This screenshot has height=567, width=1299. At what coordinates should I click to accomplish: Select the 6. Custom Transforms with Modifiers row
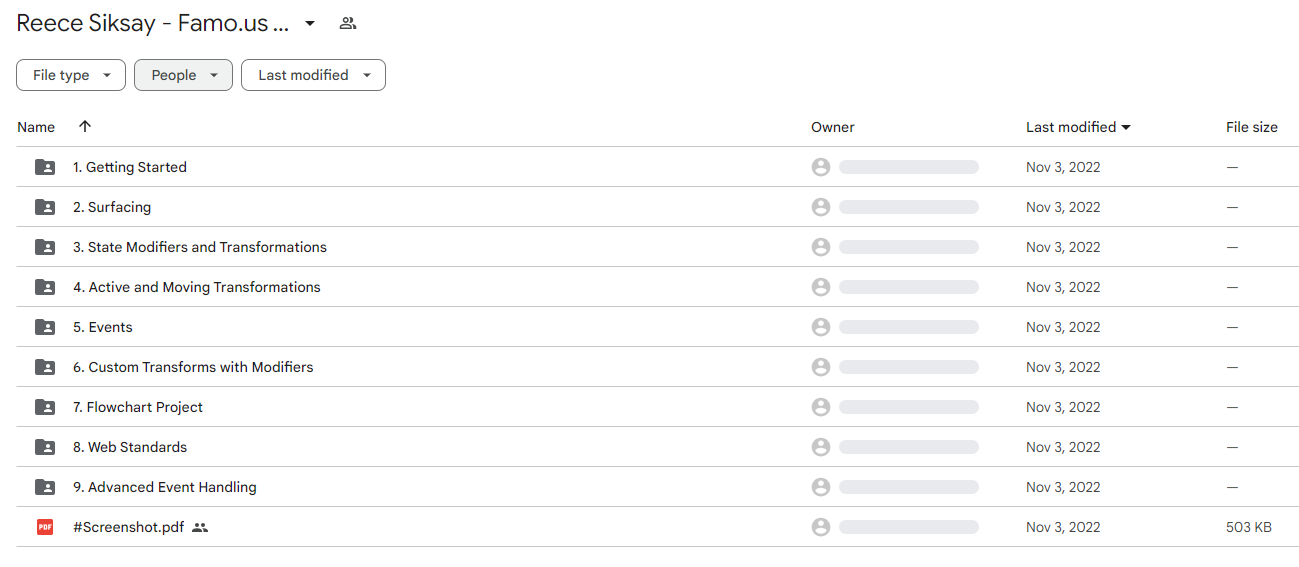657,367
